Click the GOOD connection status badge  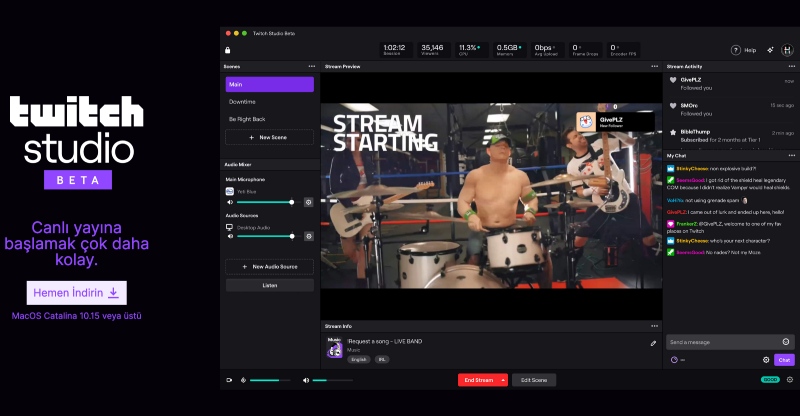(x=770, y=380)
